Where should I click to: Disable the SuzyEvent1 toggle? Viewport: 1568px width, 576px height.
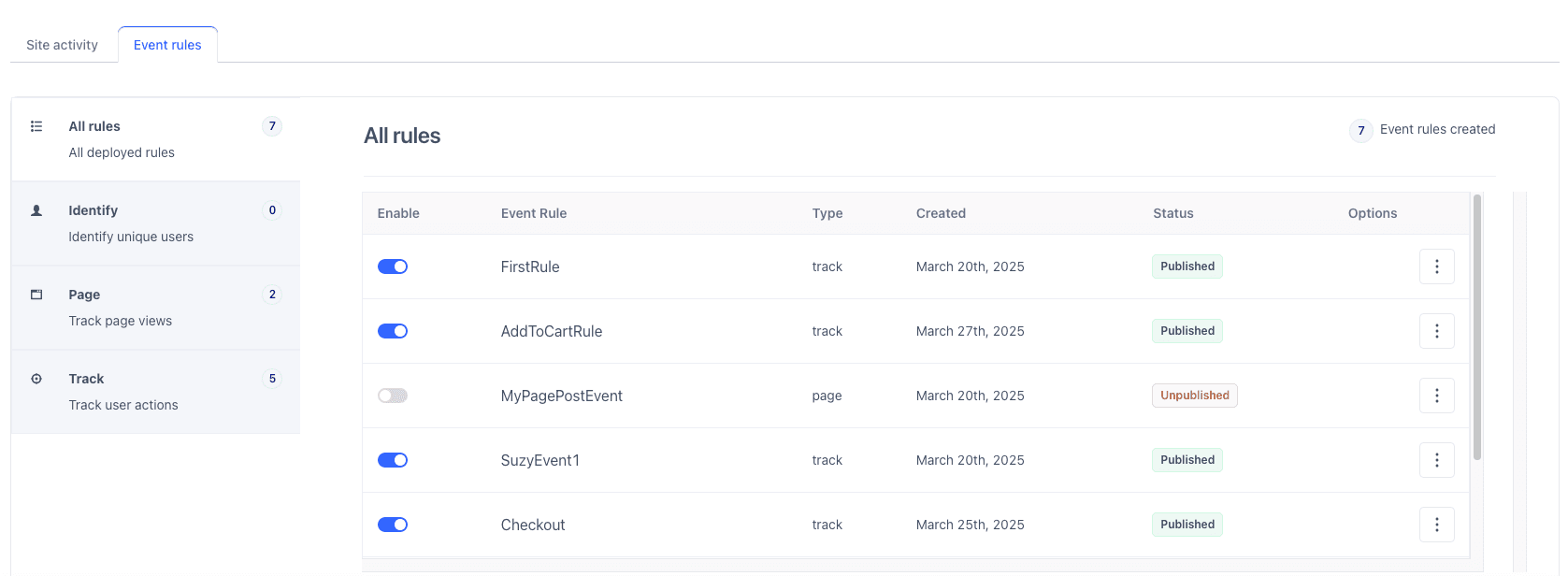click(393, 460)
